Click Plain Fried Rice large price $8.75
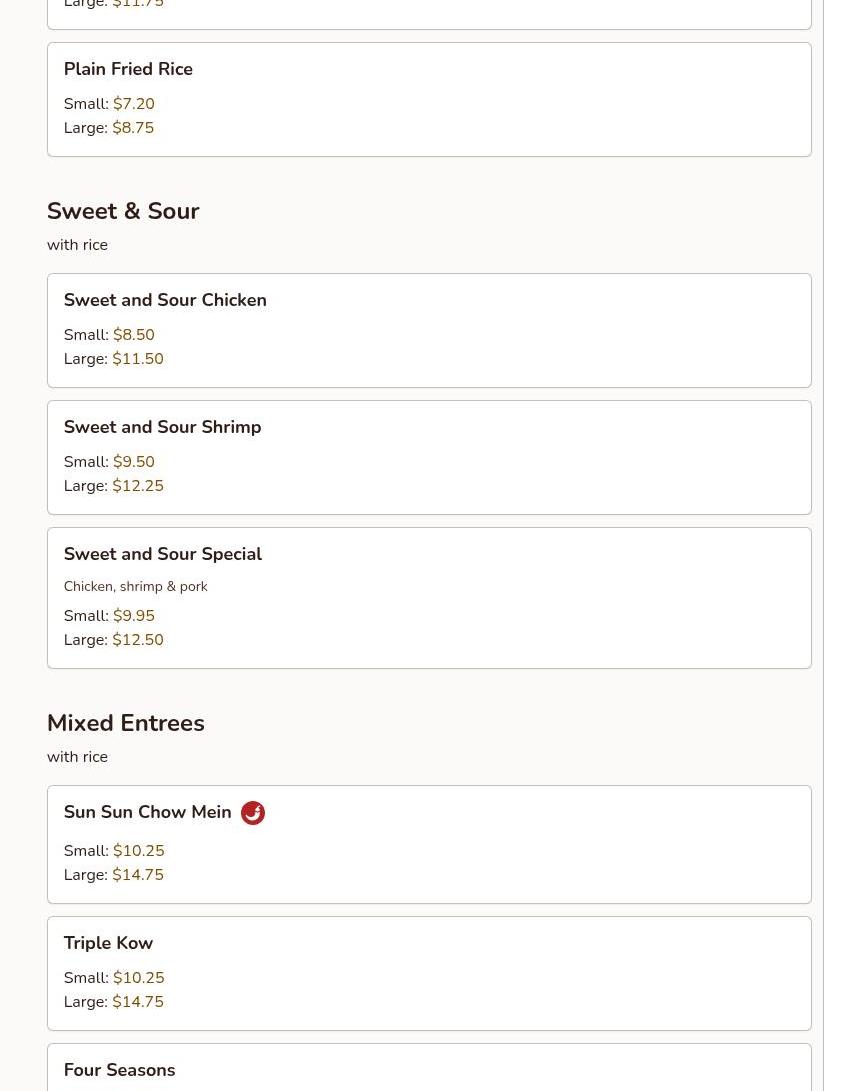This screenshot has height=1091, width=844. (133, 128)
